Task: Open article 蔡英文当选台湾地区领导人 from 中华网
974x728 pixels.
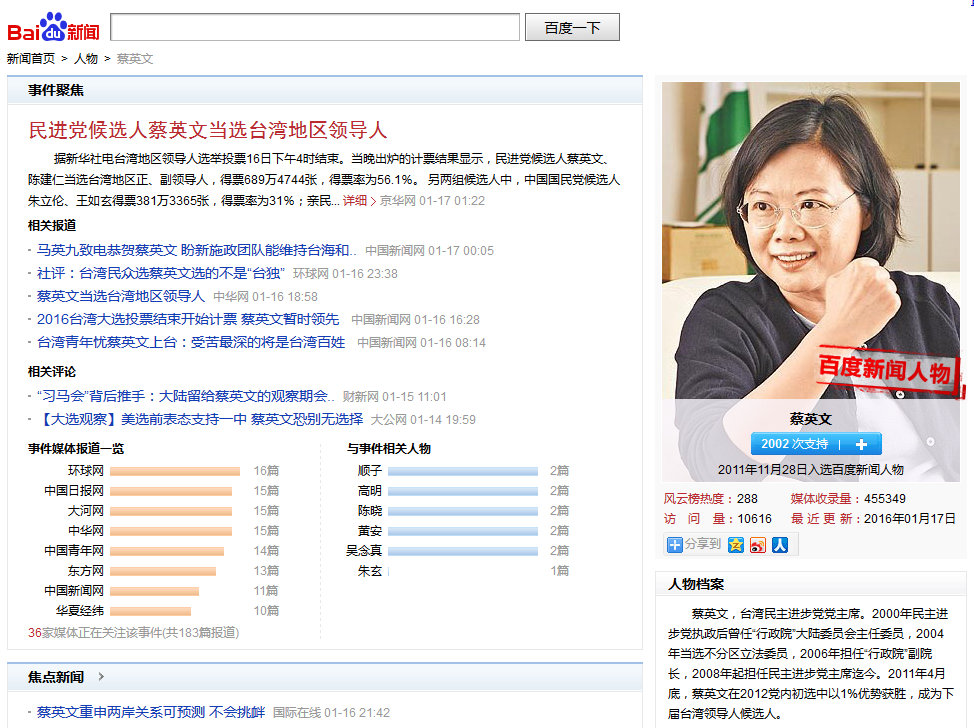Action: tap(121, 296)
